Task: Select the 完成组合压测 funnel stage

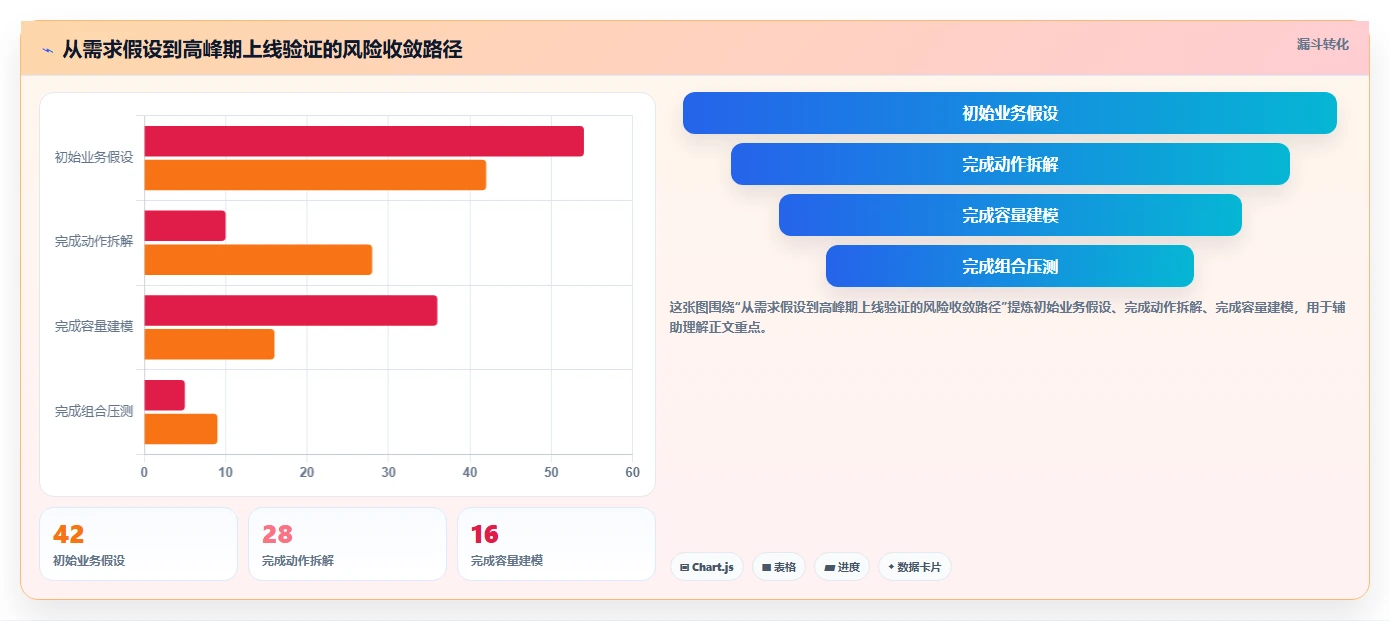Action: coord(1010,266)
